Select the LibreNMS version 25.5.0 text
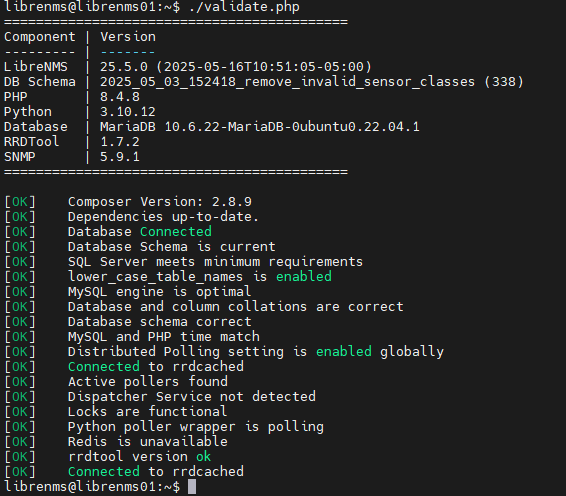566x496 pixels. 124,67
